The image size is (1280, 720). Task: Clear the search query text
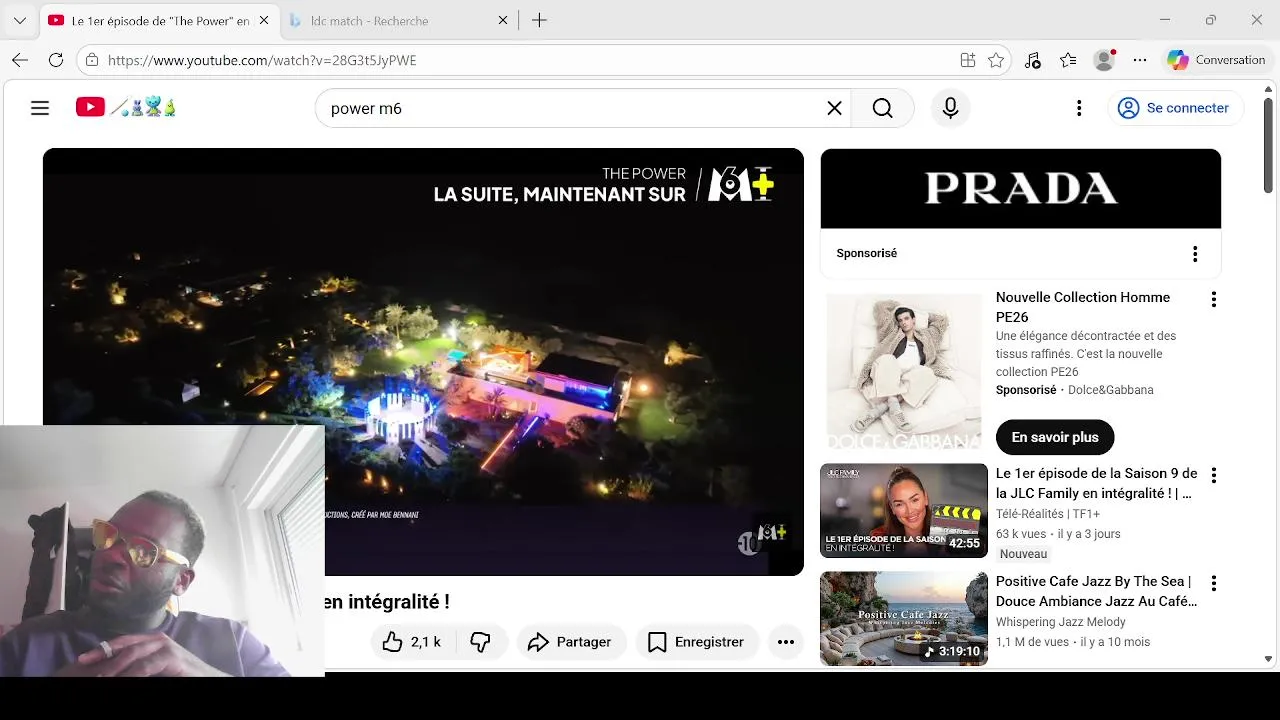point(834,108)
